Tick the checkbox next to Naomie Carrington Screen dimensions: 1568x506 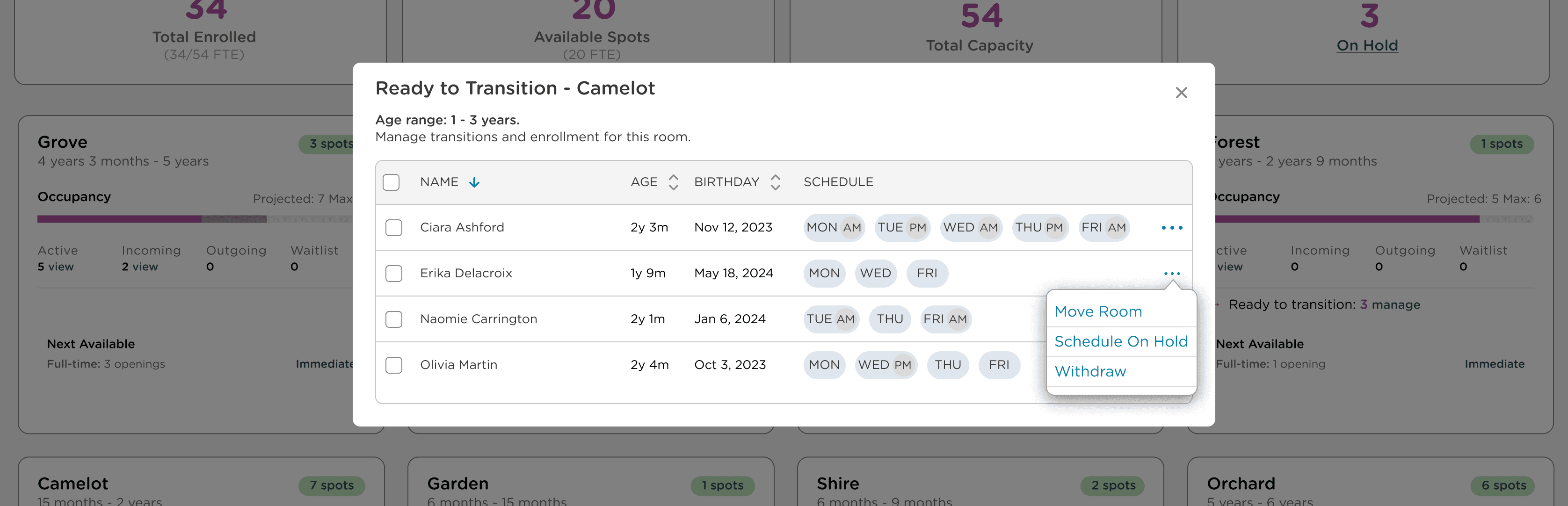click(x=394, y=319)
